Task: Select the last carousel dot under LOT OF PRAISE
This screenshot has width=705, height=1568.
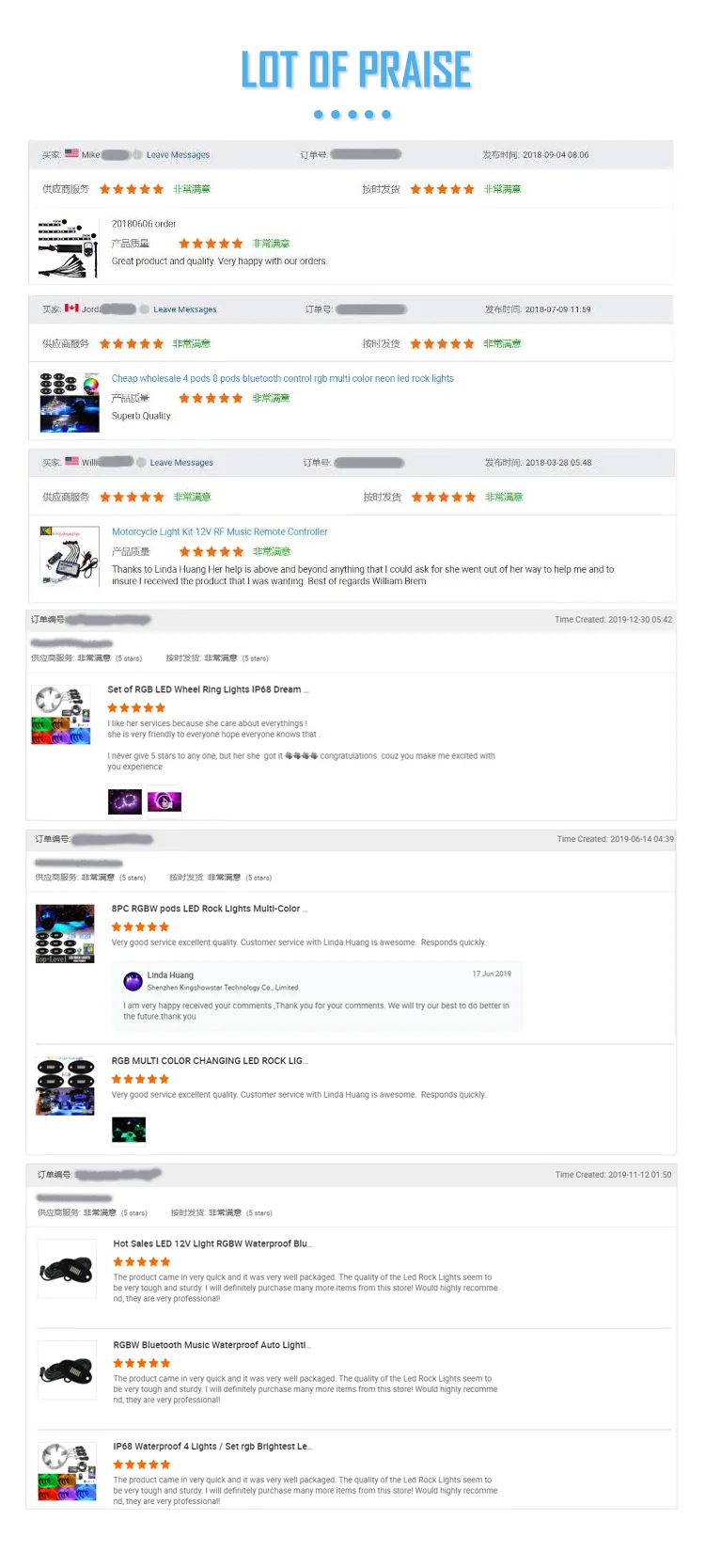Action: [x=386, y=115]
